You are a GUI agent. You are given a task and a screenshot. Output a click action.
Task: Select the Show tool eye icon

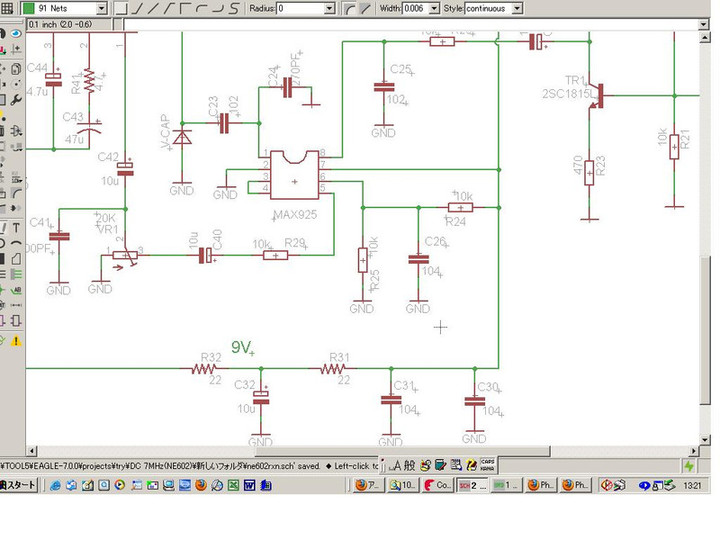(x=17, y=32)
